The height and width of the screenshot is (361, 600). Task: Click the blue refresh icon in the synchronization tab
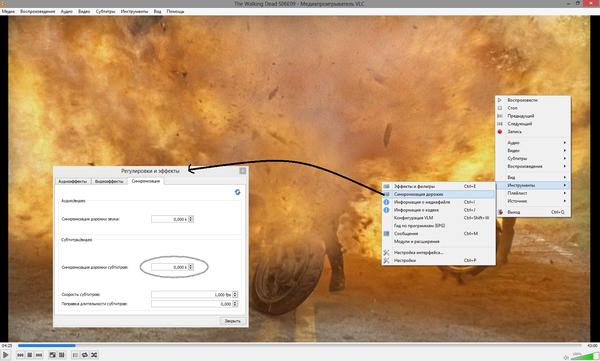[x=237, y=192]
